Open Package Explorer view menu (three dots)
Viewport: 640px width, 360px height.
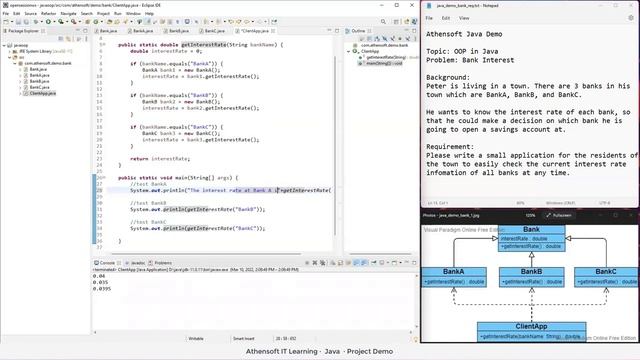tap(87, 38)
